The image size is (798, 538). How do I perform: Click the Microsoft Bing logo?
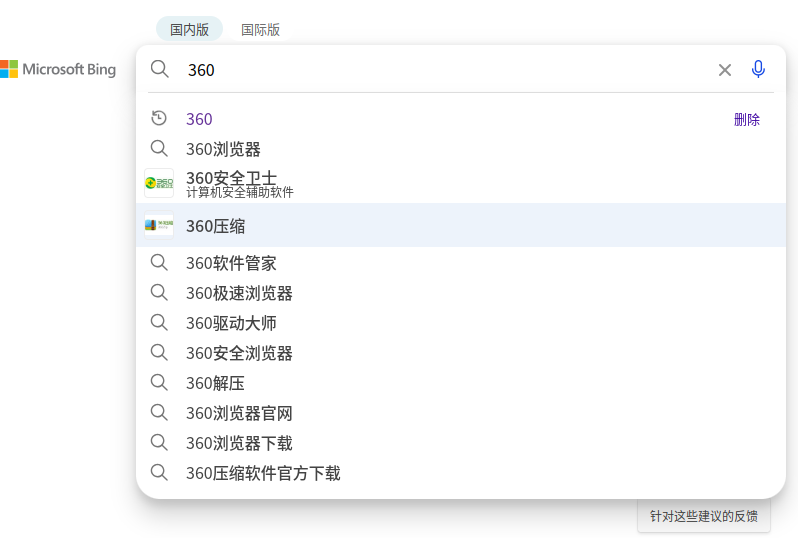[58, 69]
